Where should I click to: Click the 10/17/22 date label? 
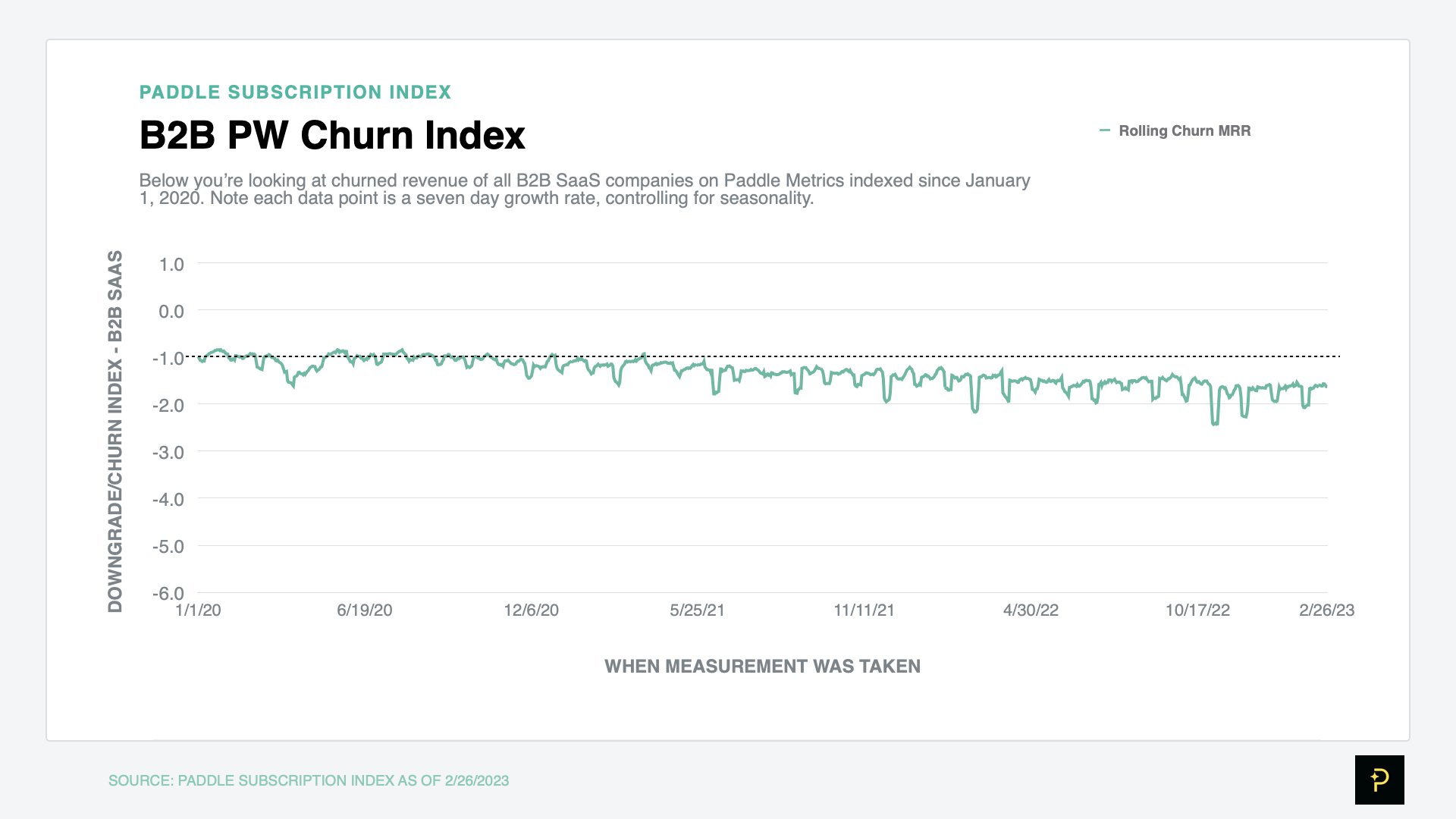pos(1197,610)
